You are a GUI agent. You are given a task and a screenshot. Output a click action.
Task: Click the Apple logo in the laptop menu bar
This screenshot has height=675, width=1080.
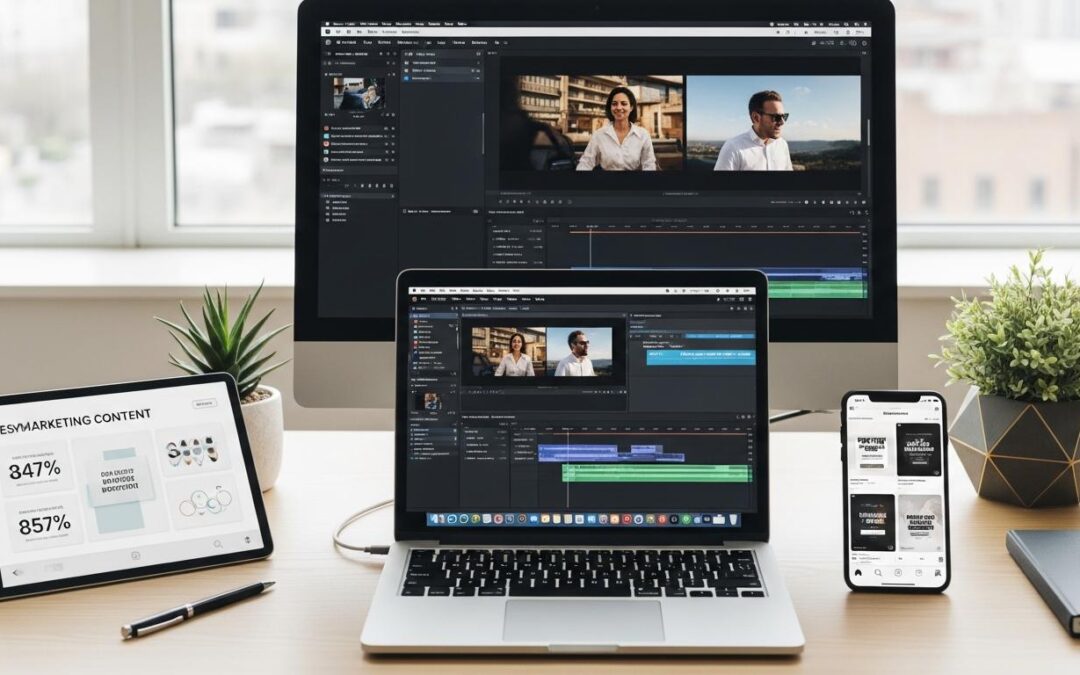(414, 290)
